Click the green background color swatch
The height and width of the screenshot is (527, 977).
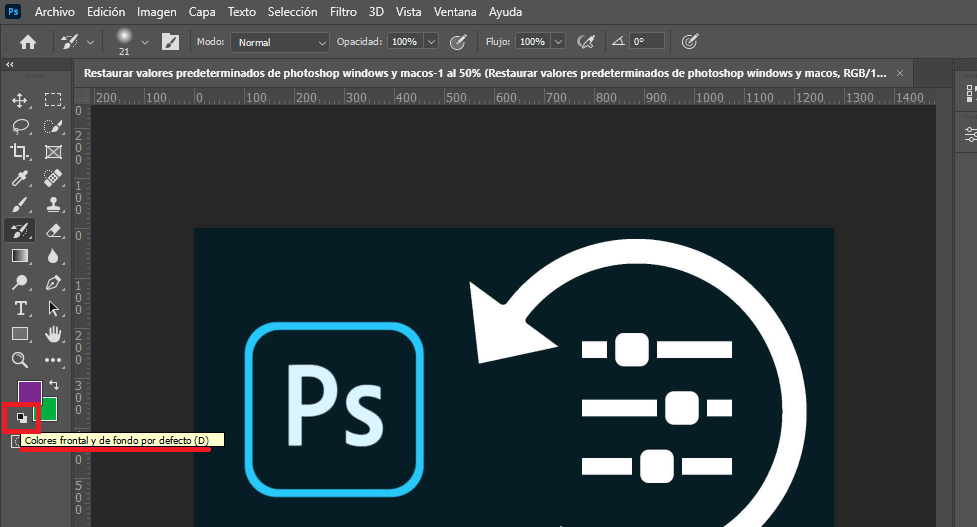(49, 410)
